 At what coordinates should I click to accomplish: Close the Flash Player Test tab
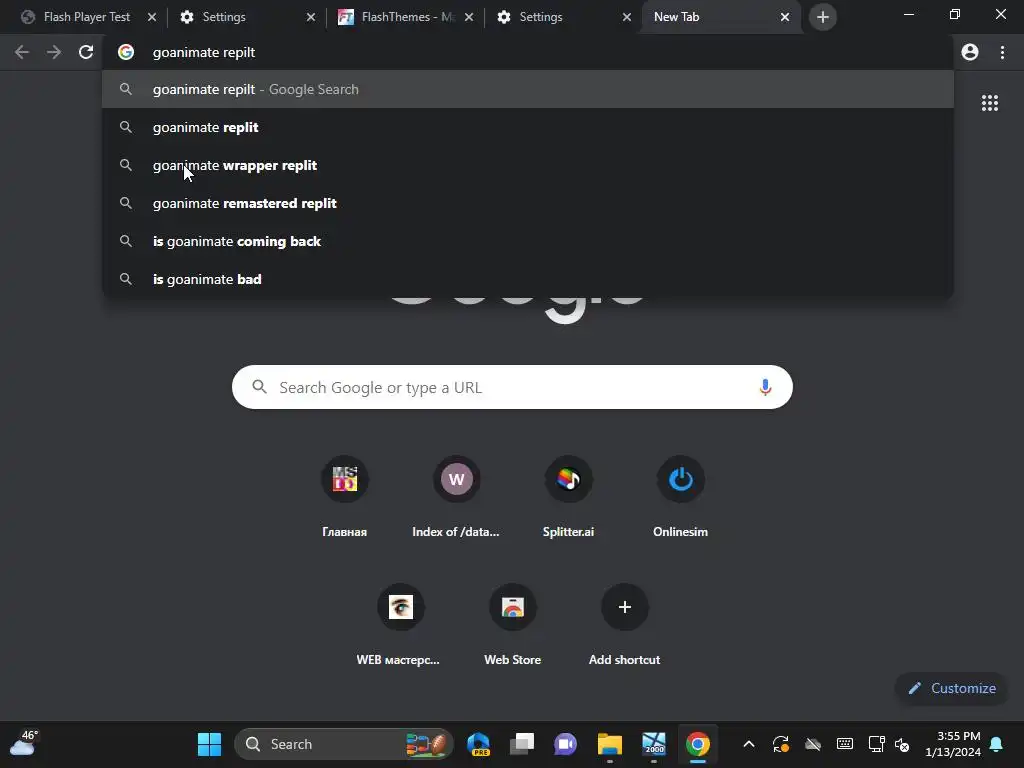tap(152, 17)
